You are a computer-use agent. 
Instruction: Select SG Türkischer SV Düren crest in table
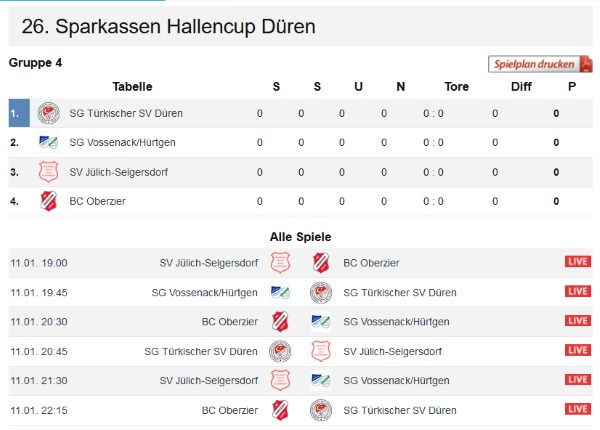(x=49, y=113)
